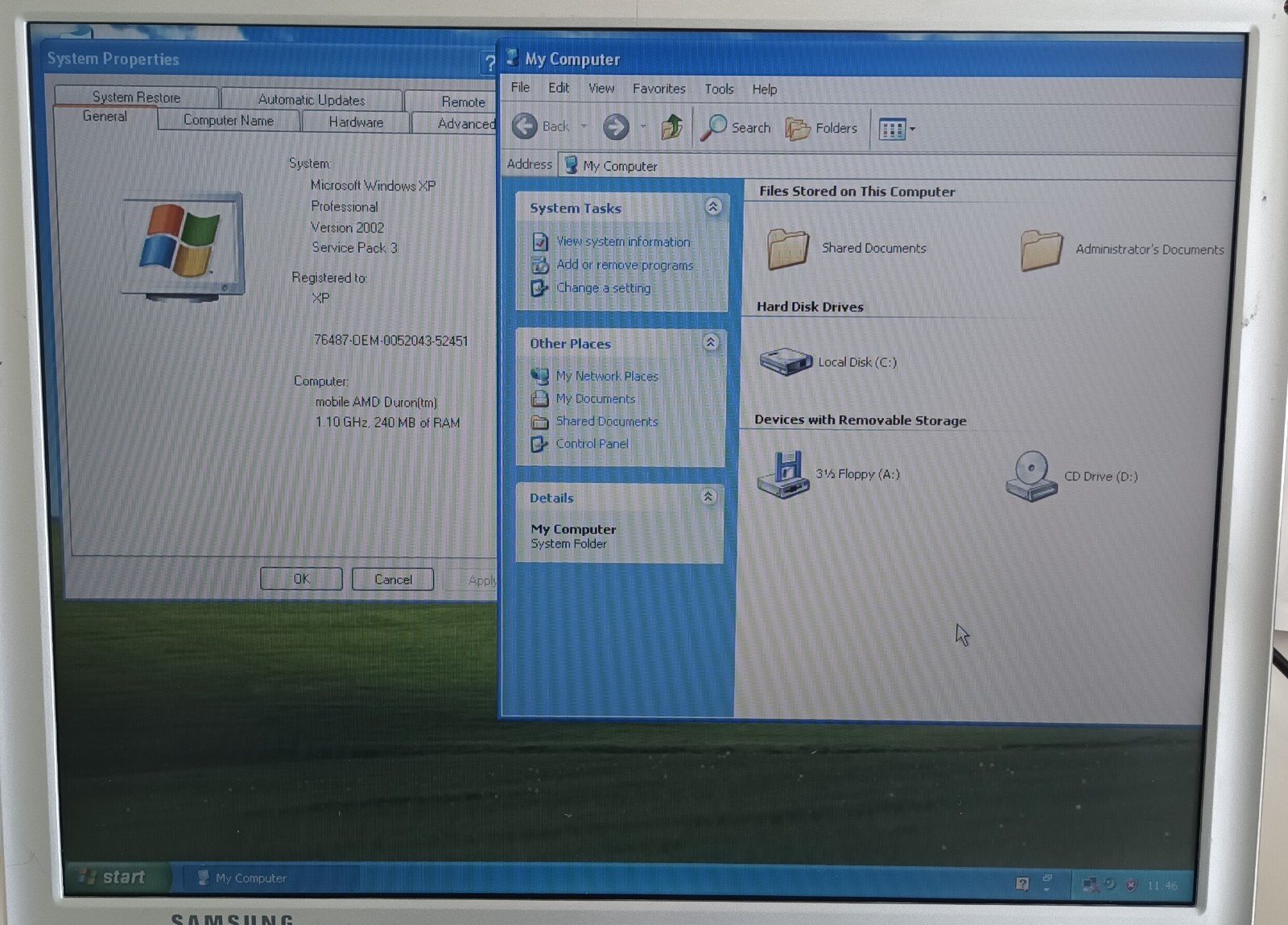Click Change a setting link

point(603,287)
